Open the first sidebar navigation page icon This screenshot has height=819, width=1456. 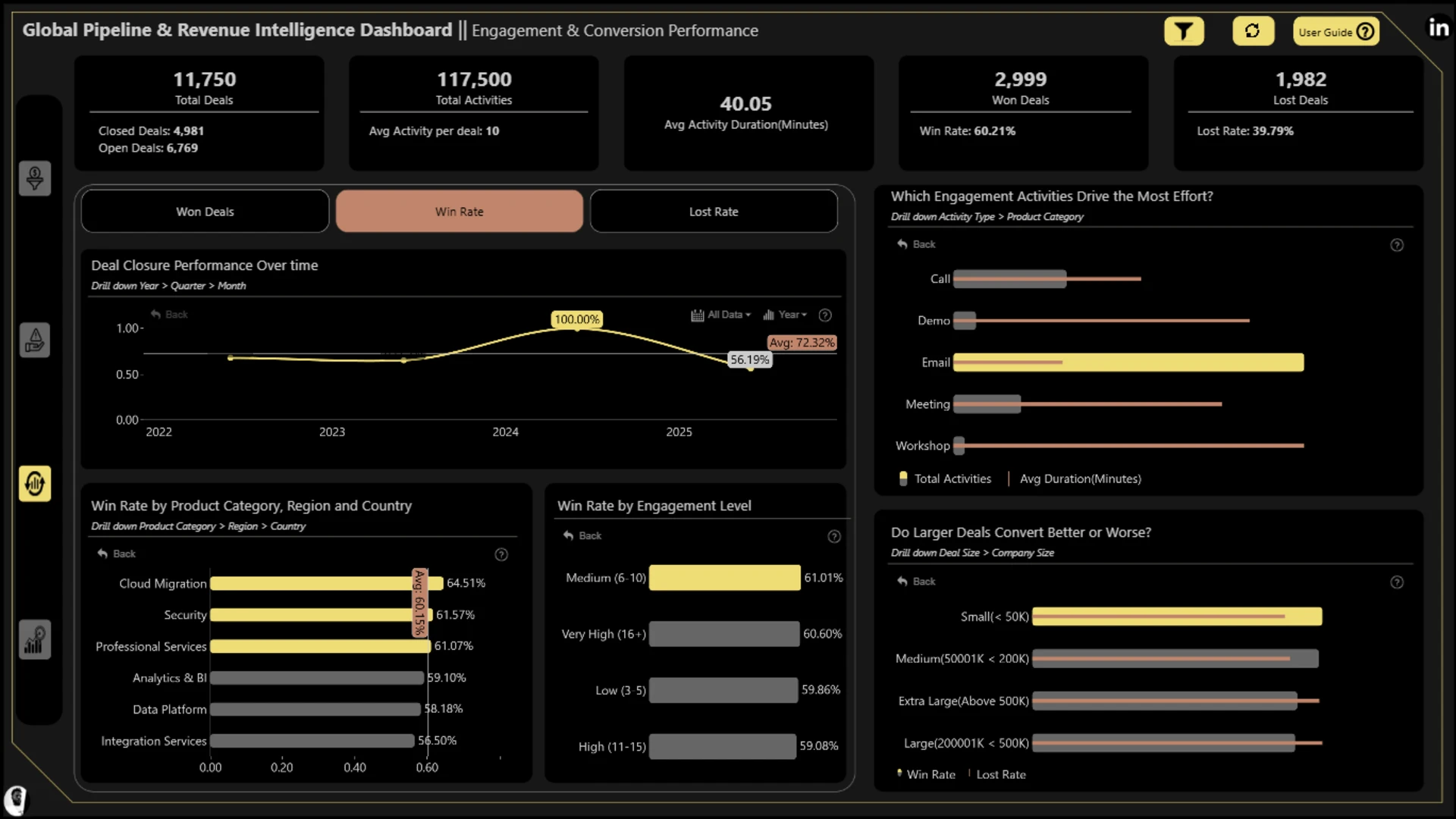click(x=35, y=178)
